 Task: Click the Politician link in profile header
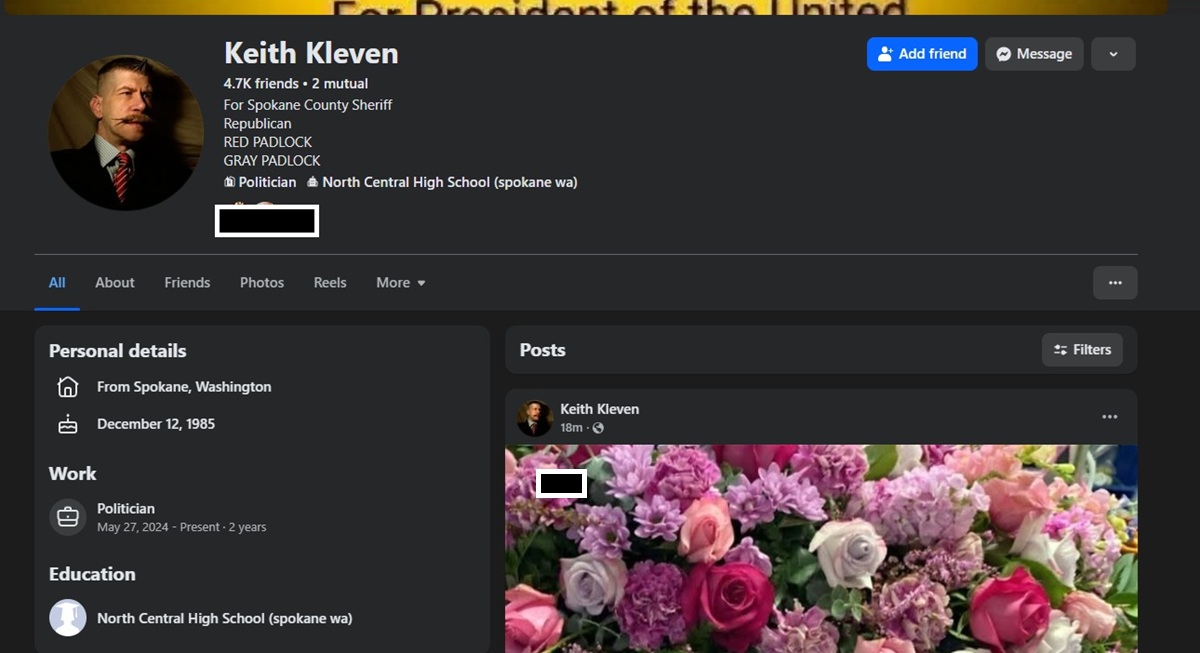pyautogui.click(x=267, y=182)
